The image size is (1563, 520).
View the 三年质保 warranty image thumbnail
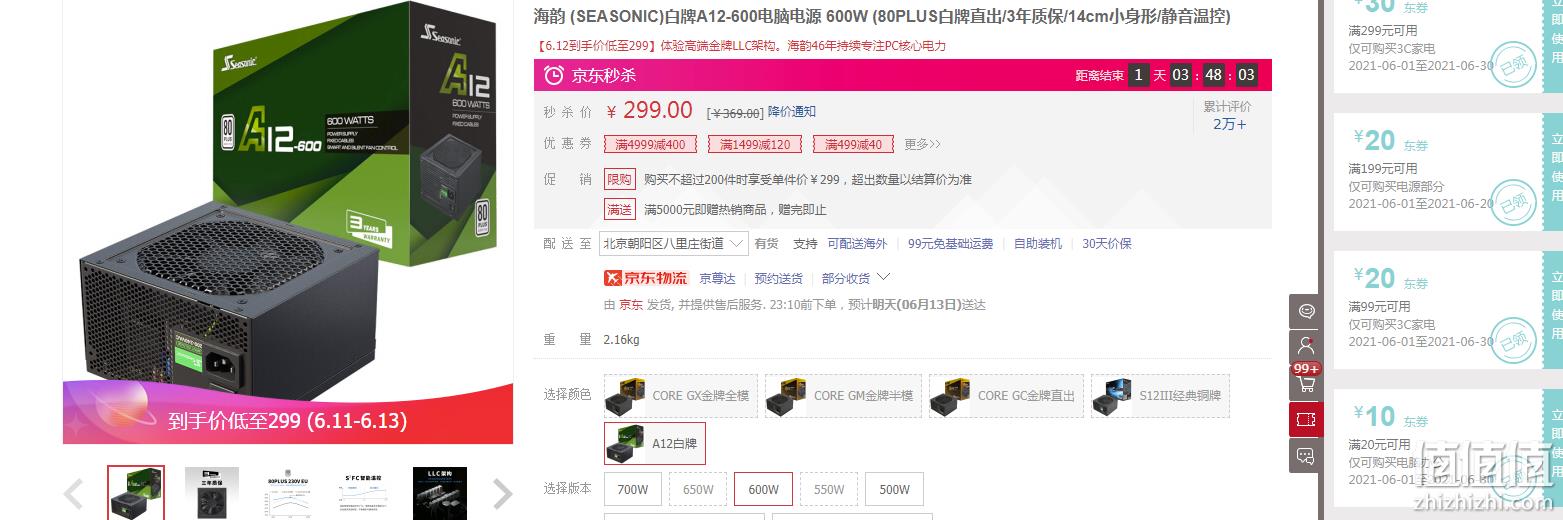tap(214, 492)
